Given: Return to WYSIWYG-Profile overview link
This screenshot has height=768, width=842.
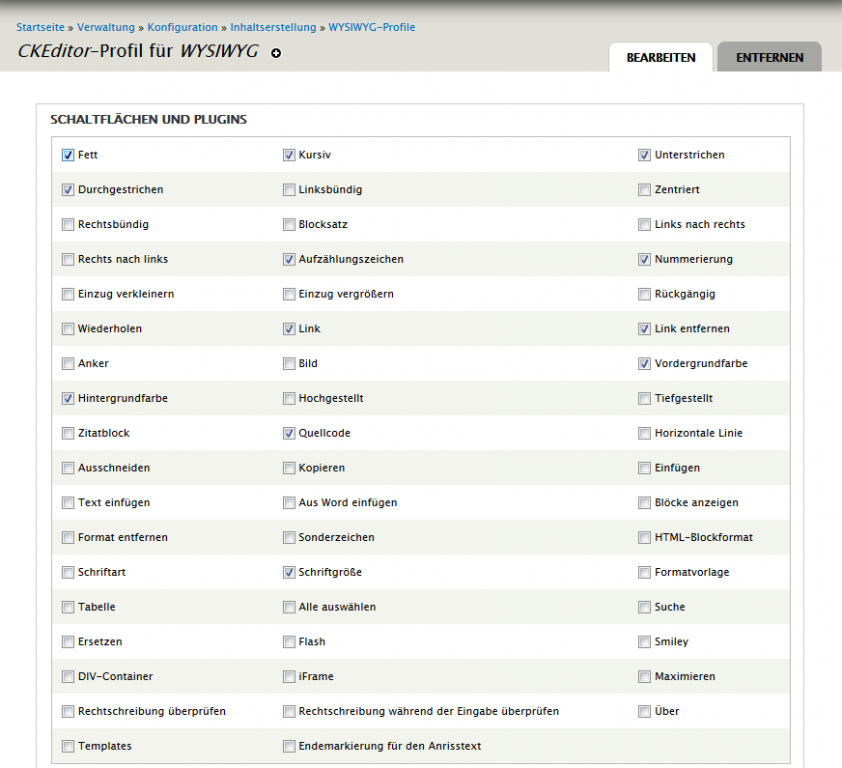Looking at the screenshot, I should click(372, 27).
